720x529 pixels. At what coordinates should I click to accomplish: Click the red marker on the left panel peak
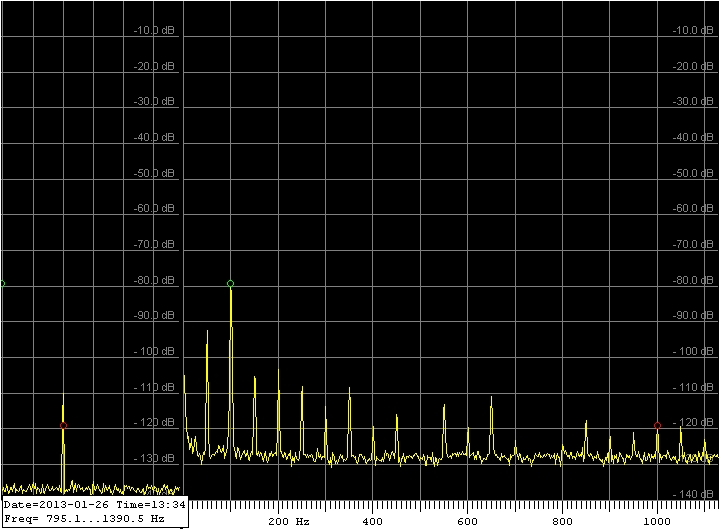click(x=63, y=426)
